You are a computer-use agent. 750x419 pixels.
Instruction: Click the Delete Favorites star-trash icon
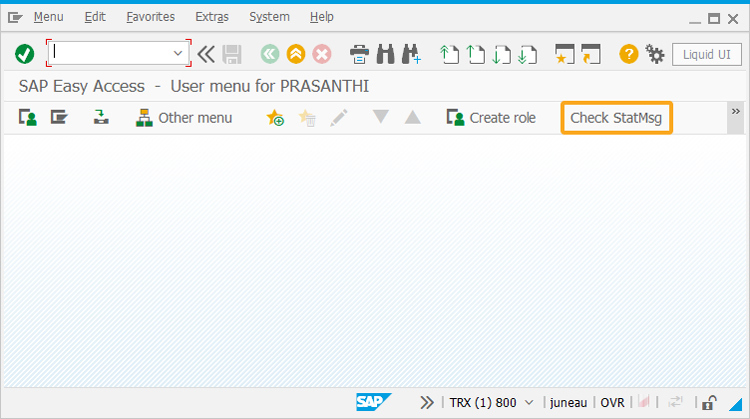tap(307, 118)
